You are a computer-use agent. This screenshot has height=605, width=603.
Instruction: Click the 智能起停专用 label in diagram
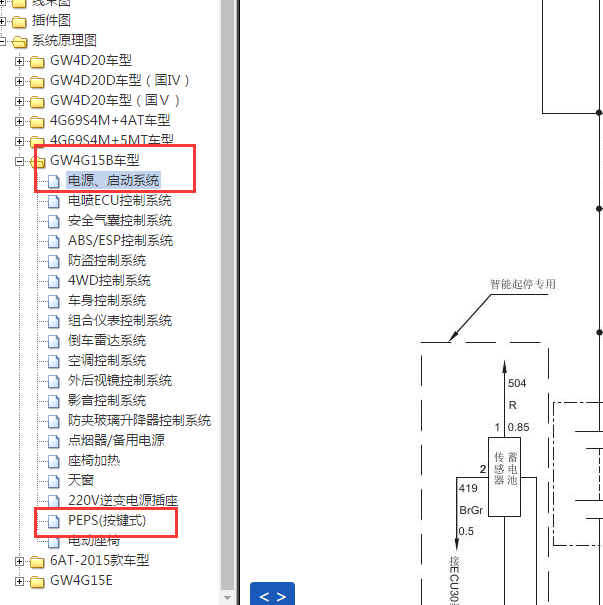coord(523,284)
